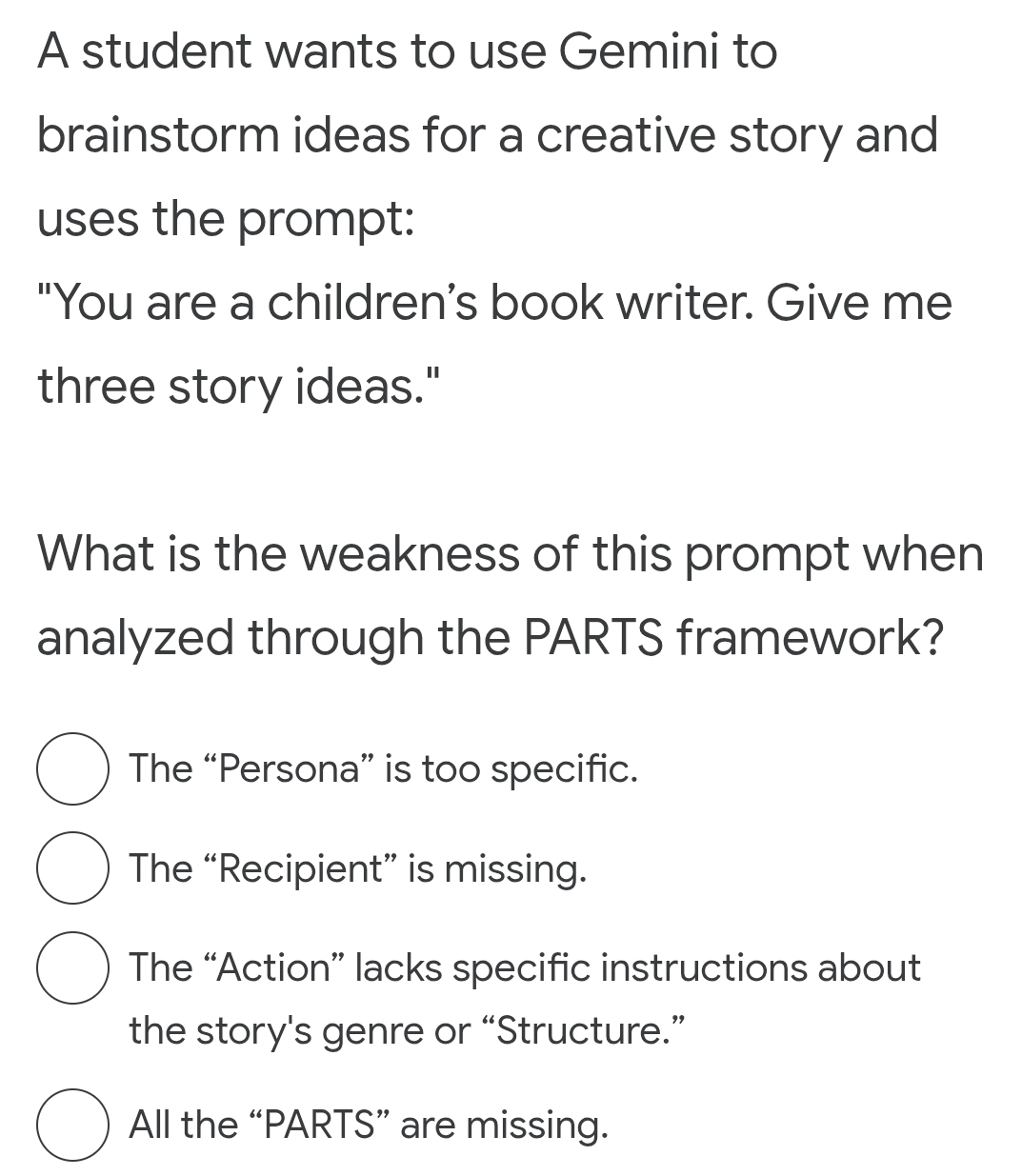Click the text "lacks specific instructions about"
The height and width of the screenshot is (1176, 1022).
click(x=637, y=967)
